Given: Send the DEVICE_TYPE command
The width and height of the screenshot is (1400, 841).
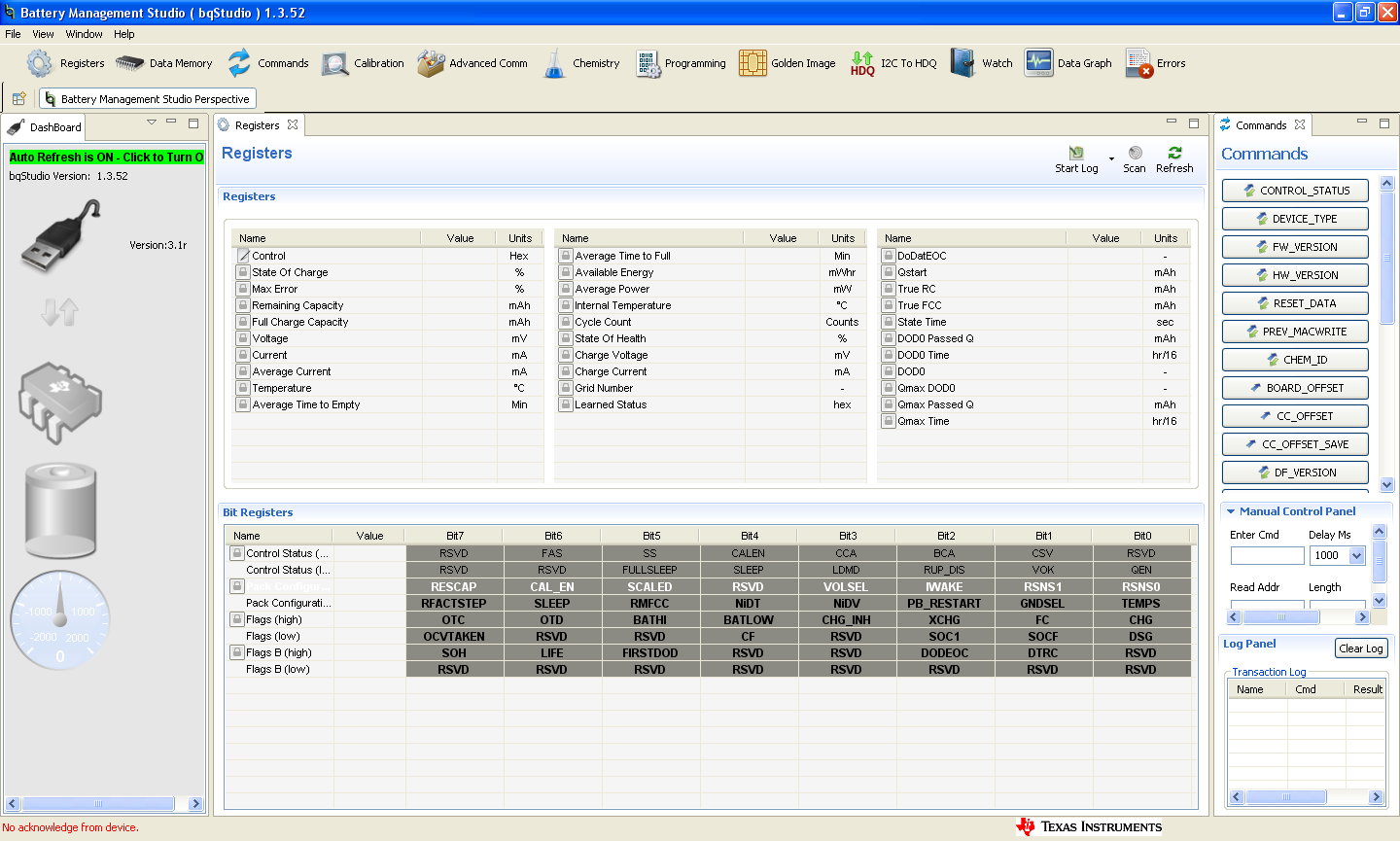Looking at the screenshot, I should click(1295, 219).
